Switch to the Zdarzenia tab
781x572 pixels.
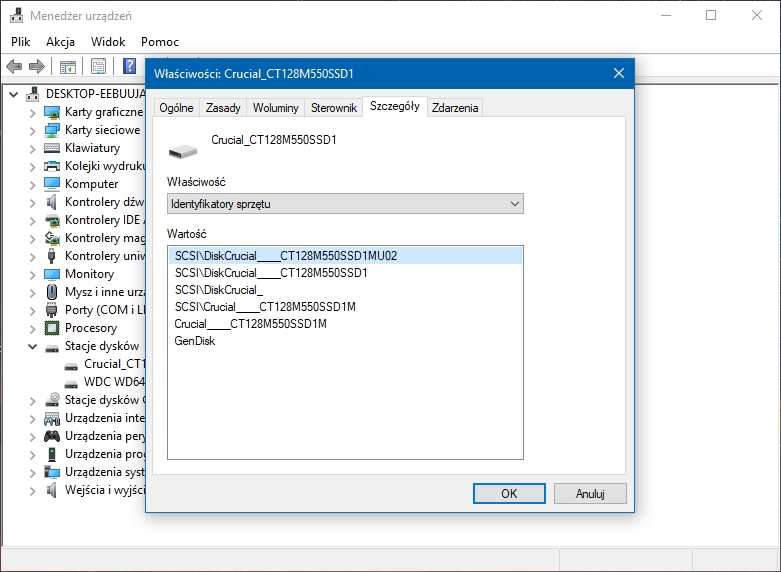click(455, 108)
